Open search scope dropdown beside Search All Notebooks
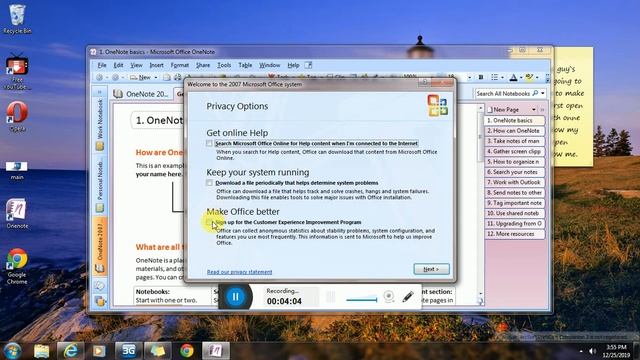The width and height of the screenshot is (640, 360). click(x=542, y=93)
